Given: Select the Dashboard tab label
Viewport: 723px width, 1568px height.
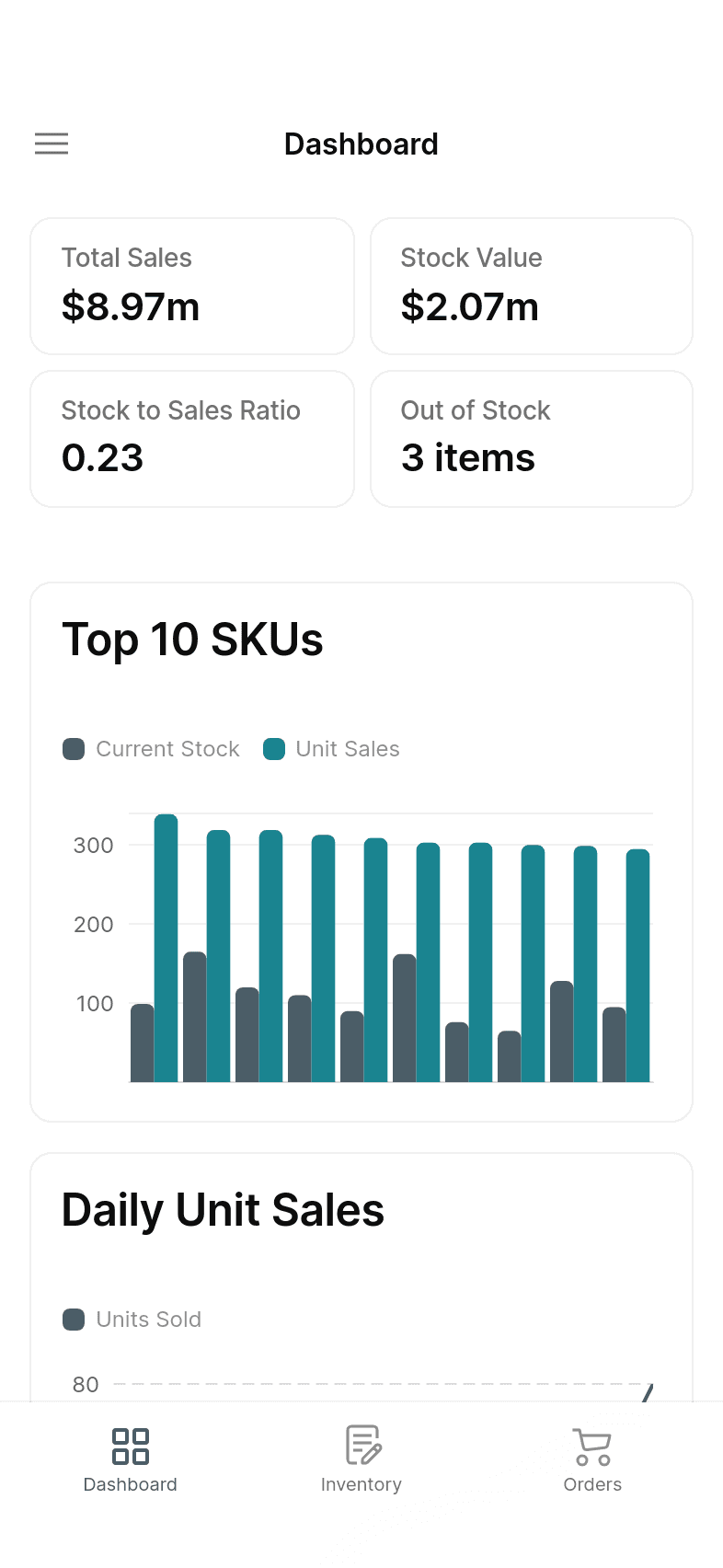Looking at the screenshot, I should (x=130, y=1484).
